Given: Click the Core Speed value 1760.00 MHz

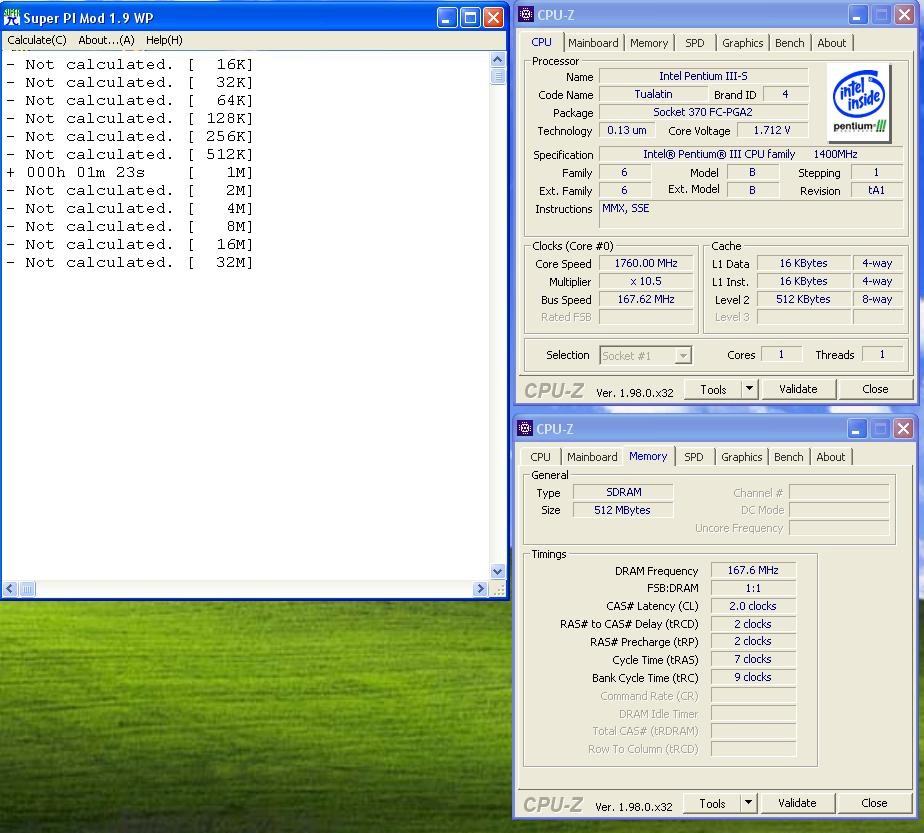Looking at the screenshot, I should (646, 263).
